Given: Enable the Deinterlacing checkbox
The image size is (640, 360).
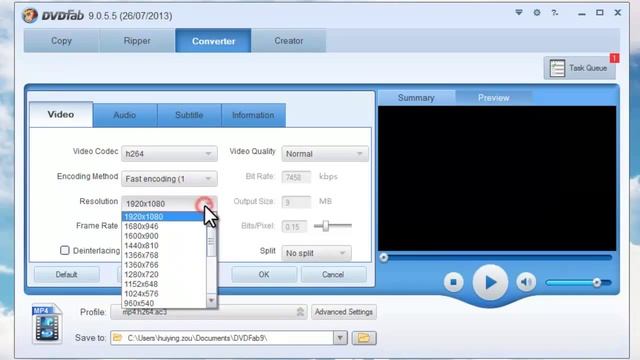Looking at the screenshot, I should [x=64, y=250].
